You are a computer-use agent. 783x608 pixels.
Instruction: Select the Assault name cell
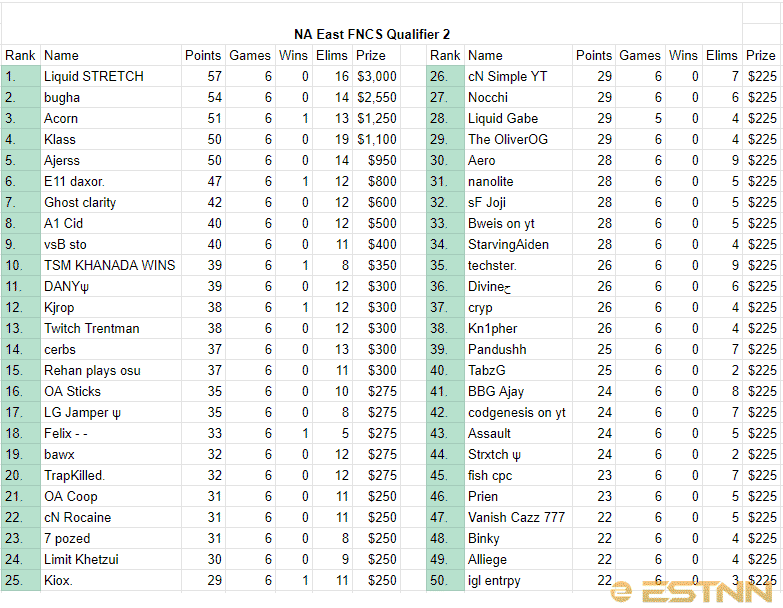click(518, 433)
